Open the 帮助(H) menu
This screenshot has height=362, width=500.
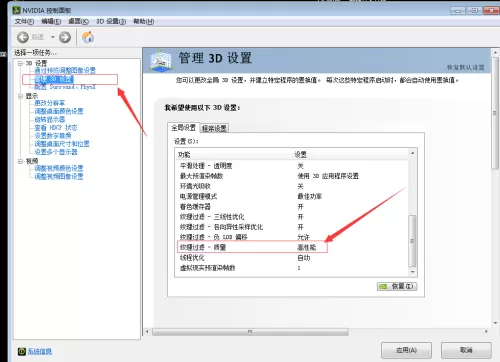pos(144,21)
